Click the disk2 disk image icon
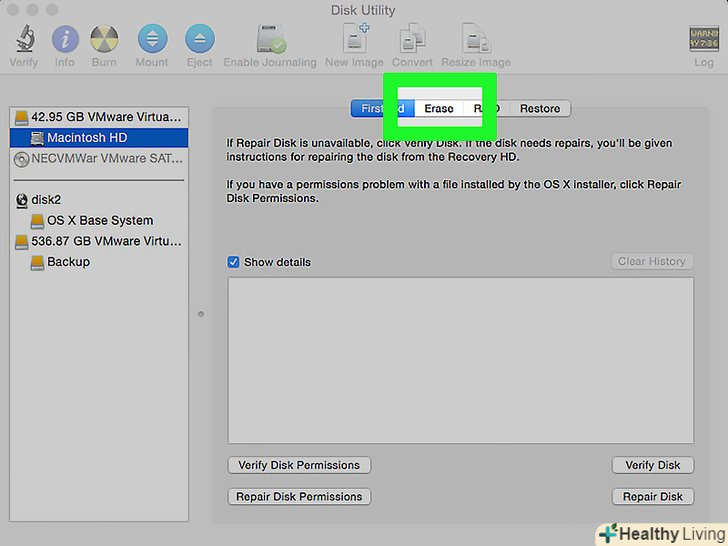The height and width of the screenshot is (546, 728). click(x=21, y=201)
